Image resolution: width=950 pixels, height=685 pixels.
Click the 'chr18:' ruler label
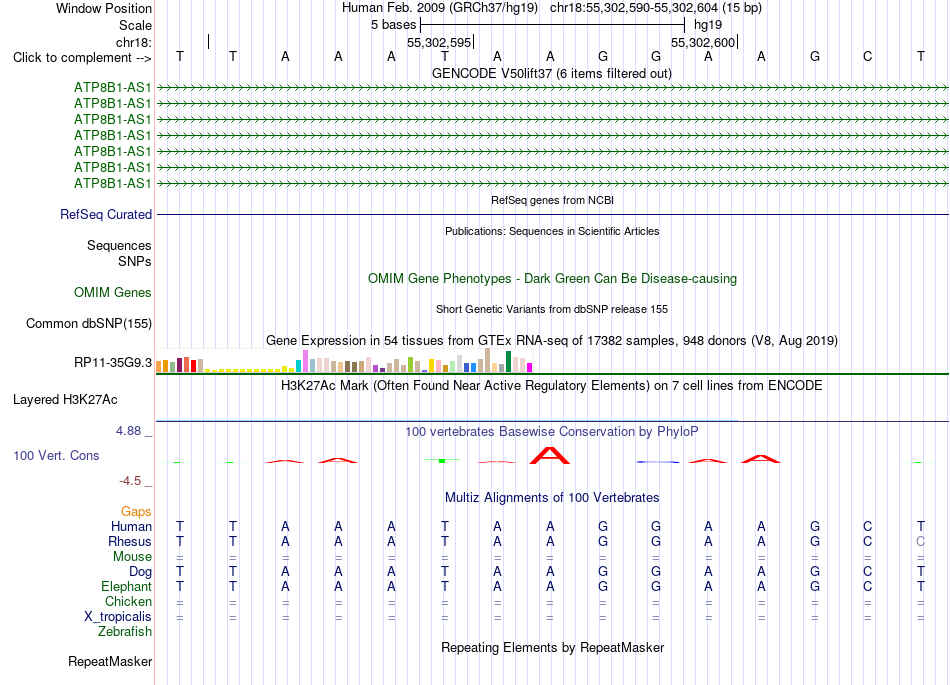(x=133, y=42)
